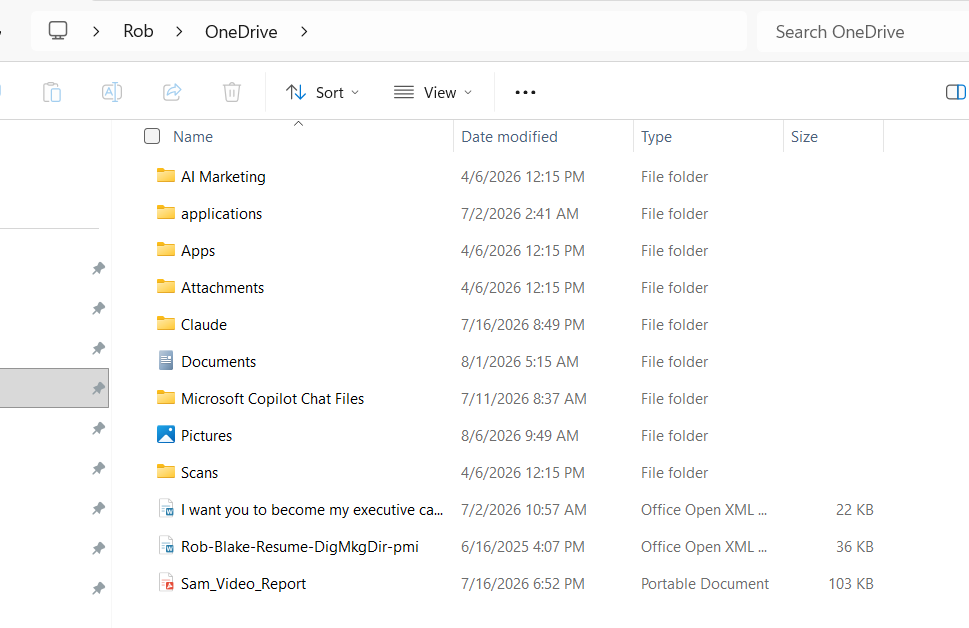Select the applications folder icon
Screen dimensions: 969x628
(166, 213)
